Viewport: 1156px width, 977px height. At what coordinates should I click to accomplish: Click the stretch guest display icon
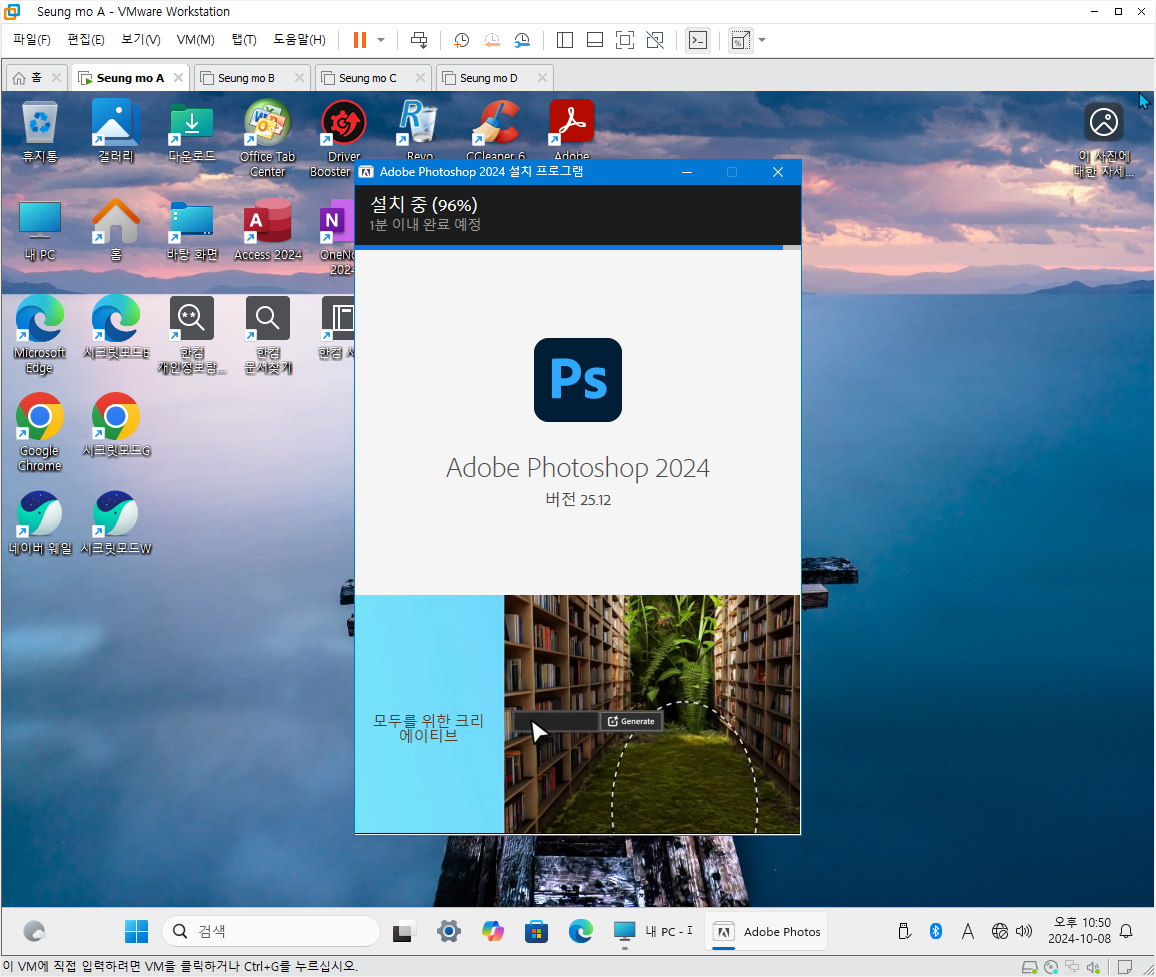pos(740,40)
